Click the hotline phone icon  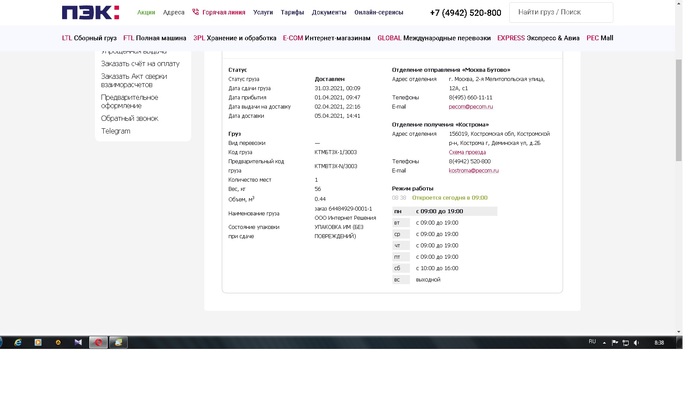click(x=195, y=12)
